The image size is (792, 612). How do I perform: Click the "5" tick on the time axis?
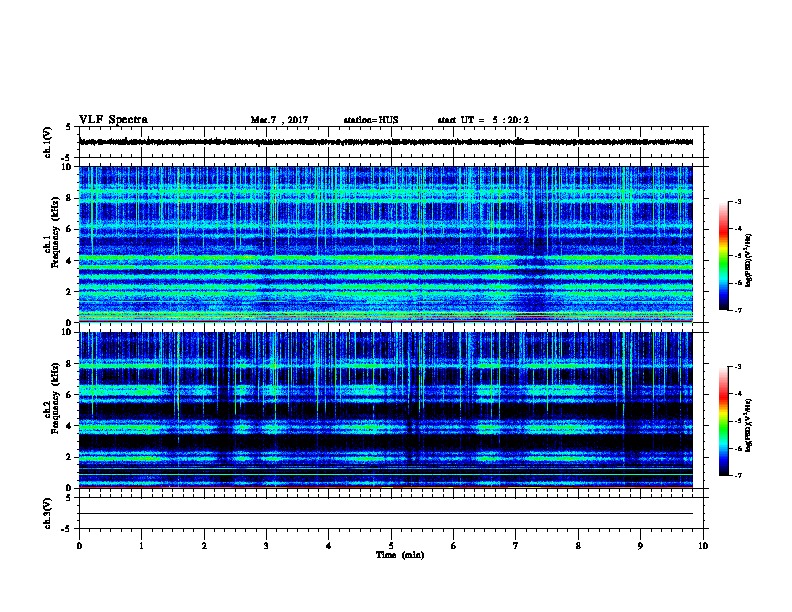click(x=391, y=546)
